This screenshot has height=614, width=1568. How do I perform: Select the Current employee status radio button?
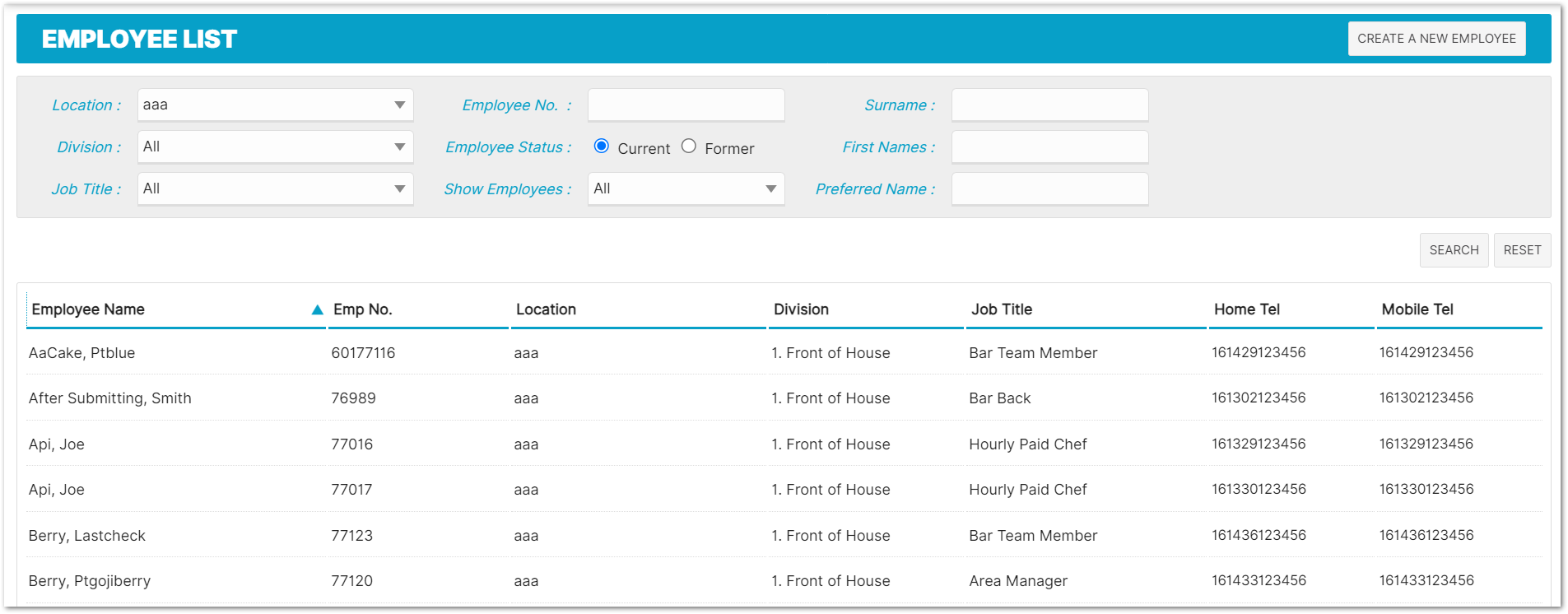pyautogui.click(x=602, y=147)
